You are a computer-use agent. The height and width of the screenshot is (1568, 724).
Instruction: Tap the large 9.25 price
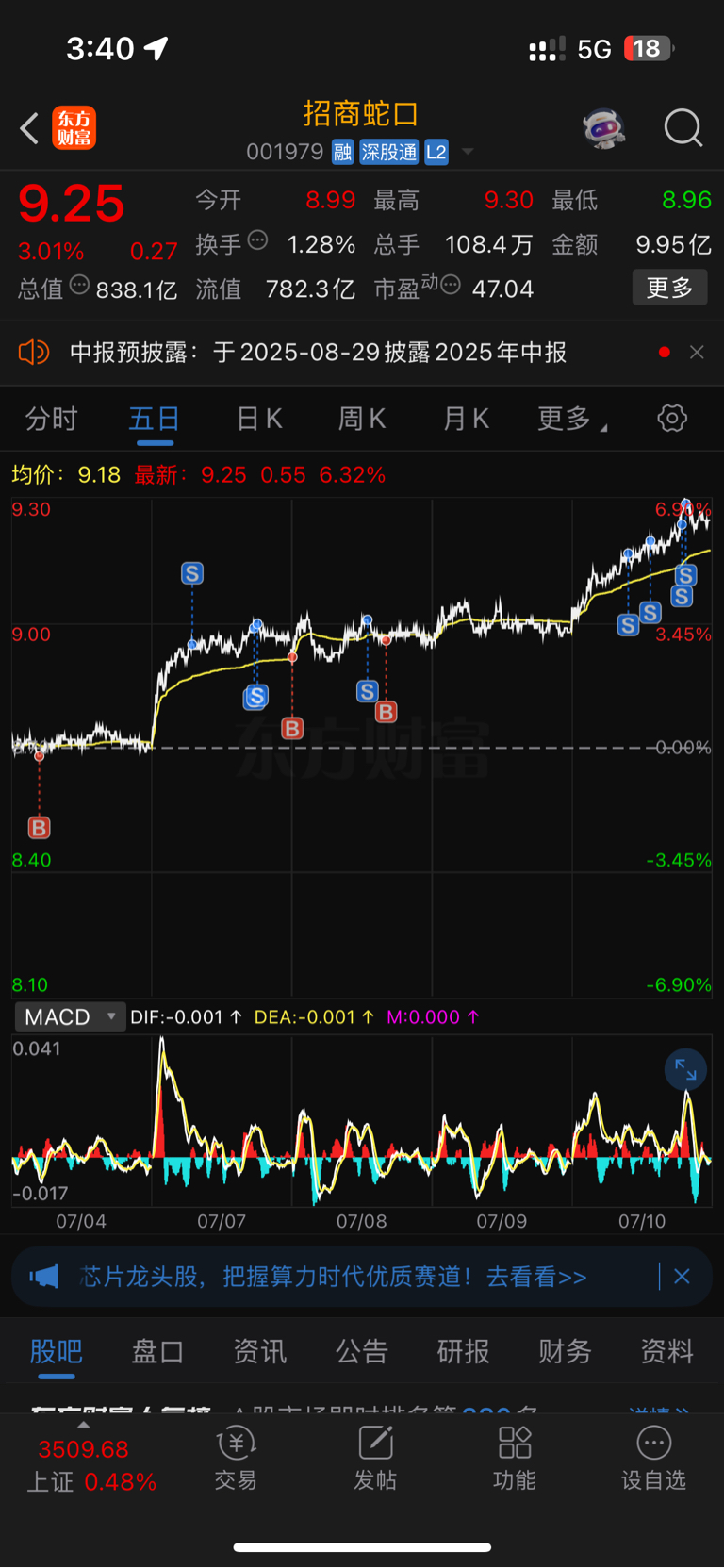tap(72, 204)
